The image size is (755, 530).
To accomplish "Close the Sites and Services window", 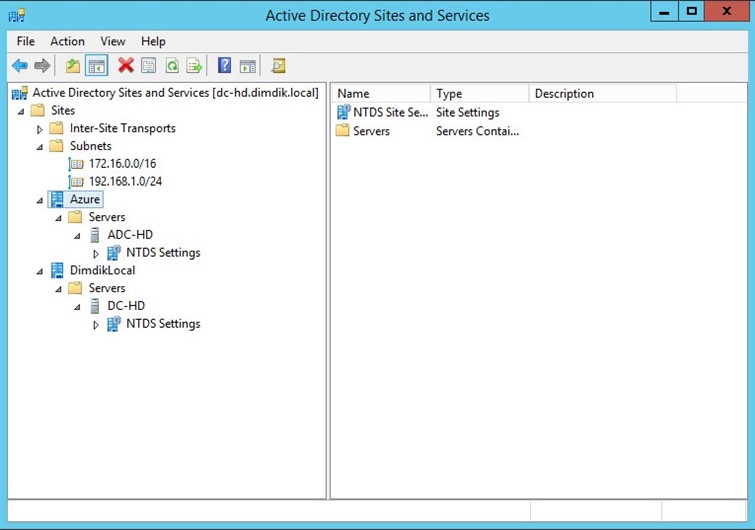I will pyautogui.click(x=727, y=12).
